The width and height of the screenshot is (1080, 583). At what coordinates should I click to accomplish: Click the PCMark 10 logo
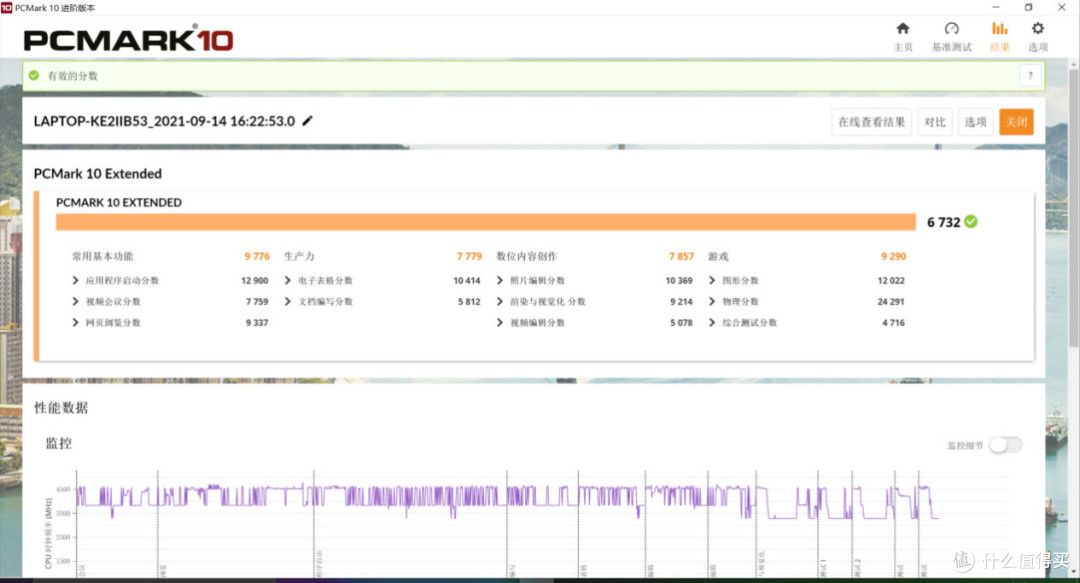[x=128, y=39]
